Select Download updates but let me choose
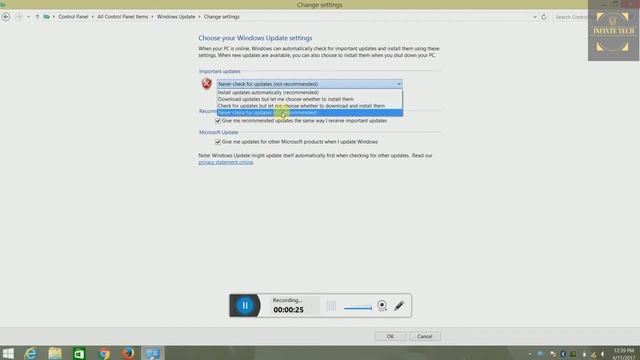This screenshot has width=640, height=360. pos(310,99)
